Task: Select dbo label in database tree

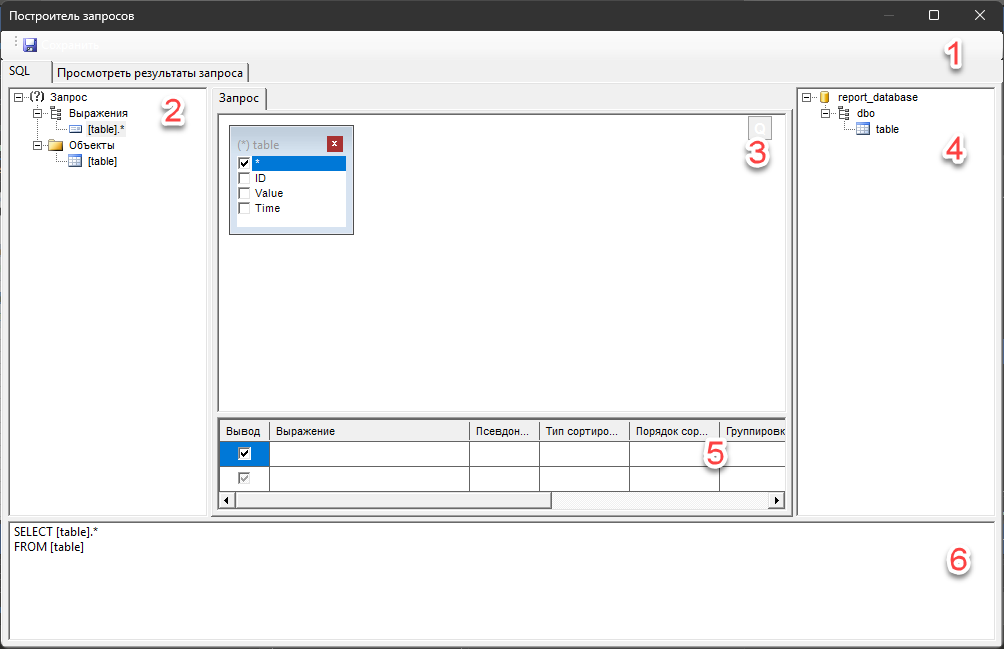Action: tap(866, 113)
